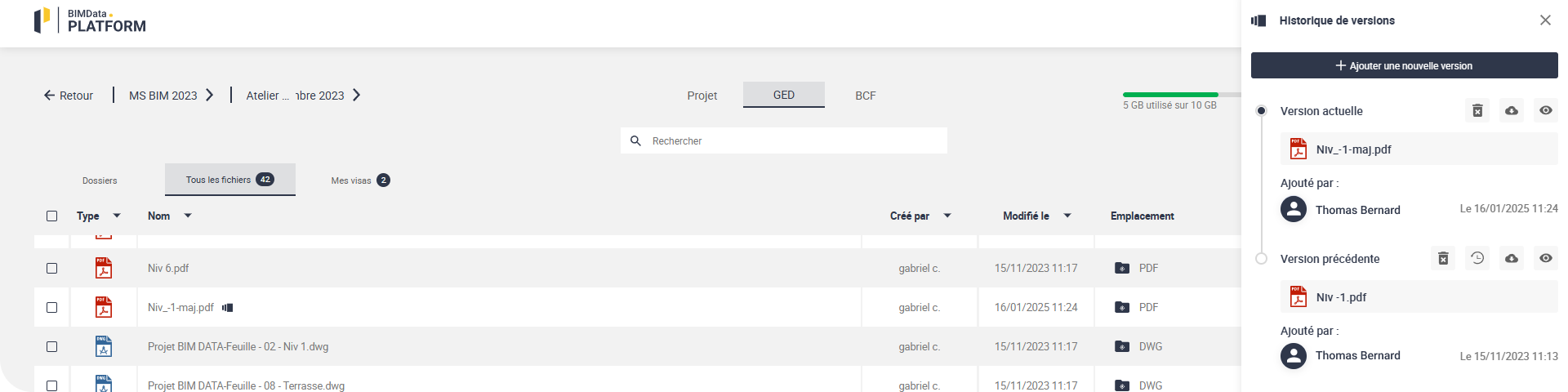This screenshot has width=1568, height=392.
Task: Focus the Rechercher search field
Action: pyautogui.click(x=792, y=141)
